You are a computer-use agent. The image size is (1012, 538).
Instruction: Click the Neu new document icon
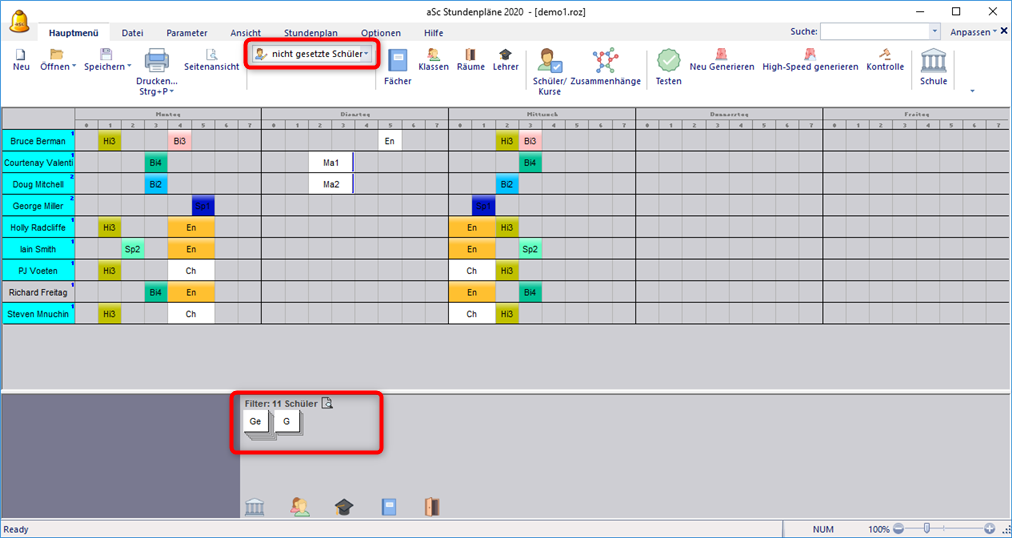coord(21,55)
